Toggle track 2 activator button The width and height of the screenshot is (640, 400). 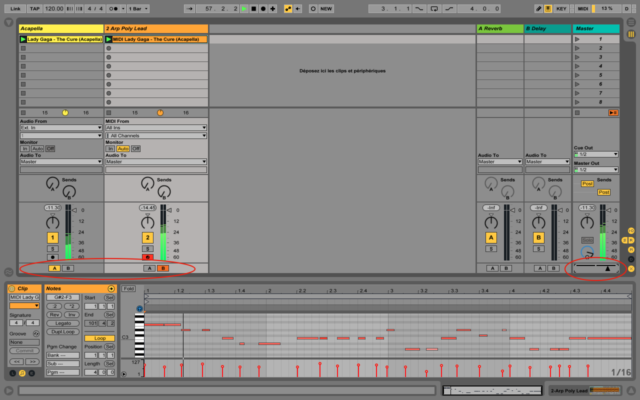tap(148, 238)
